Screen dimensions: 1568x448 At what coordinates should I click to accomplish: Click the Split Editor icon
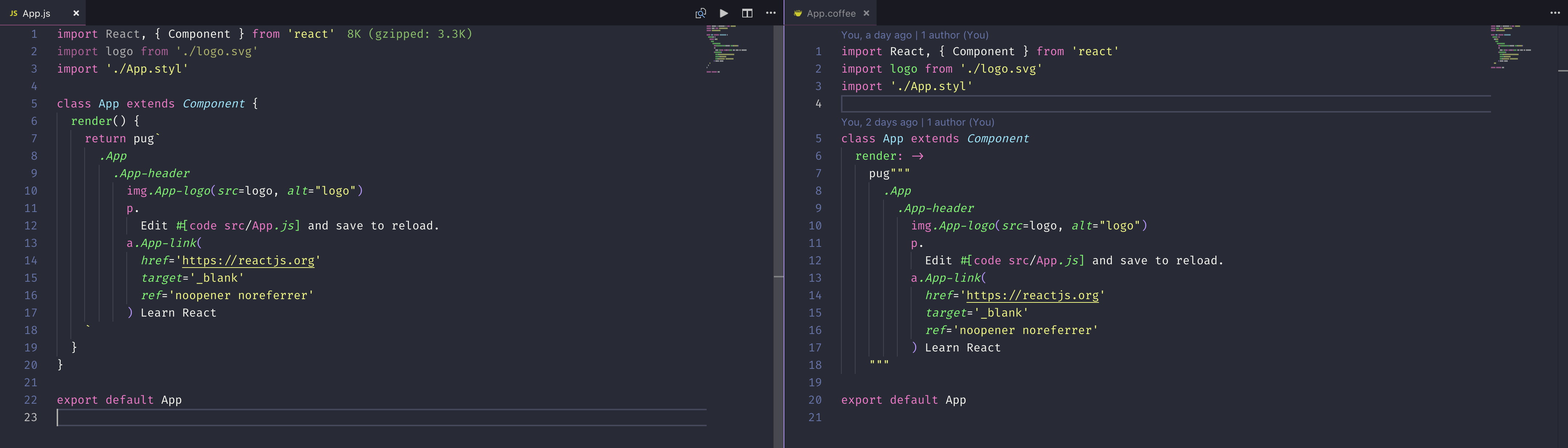pos(747,13)
